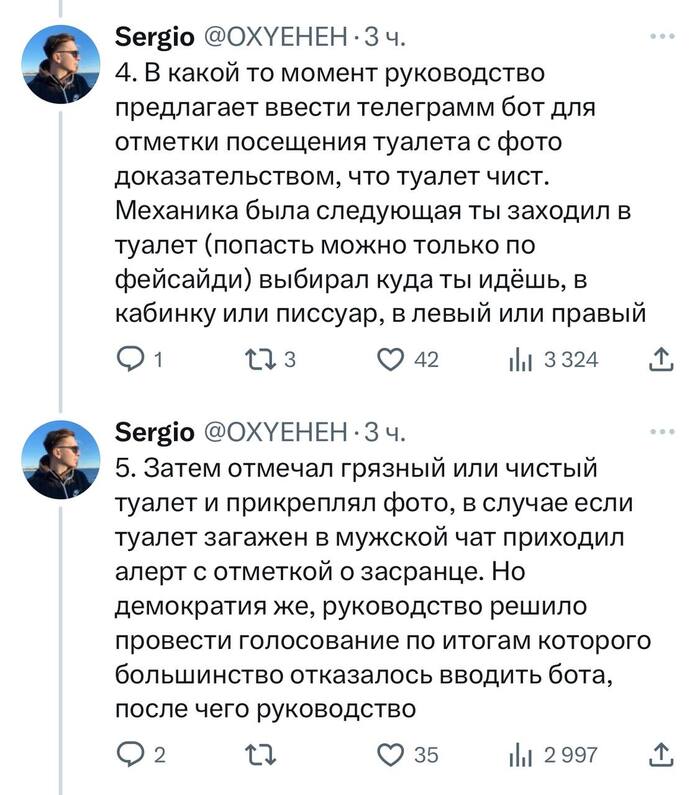Open the more options menu on second tweet
The image size is (700, 795).
pyautogui.click(x=661, y=432)
